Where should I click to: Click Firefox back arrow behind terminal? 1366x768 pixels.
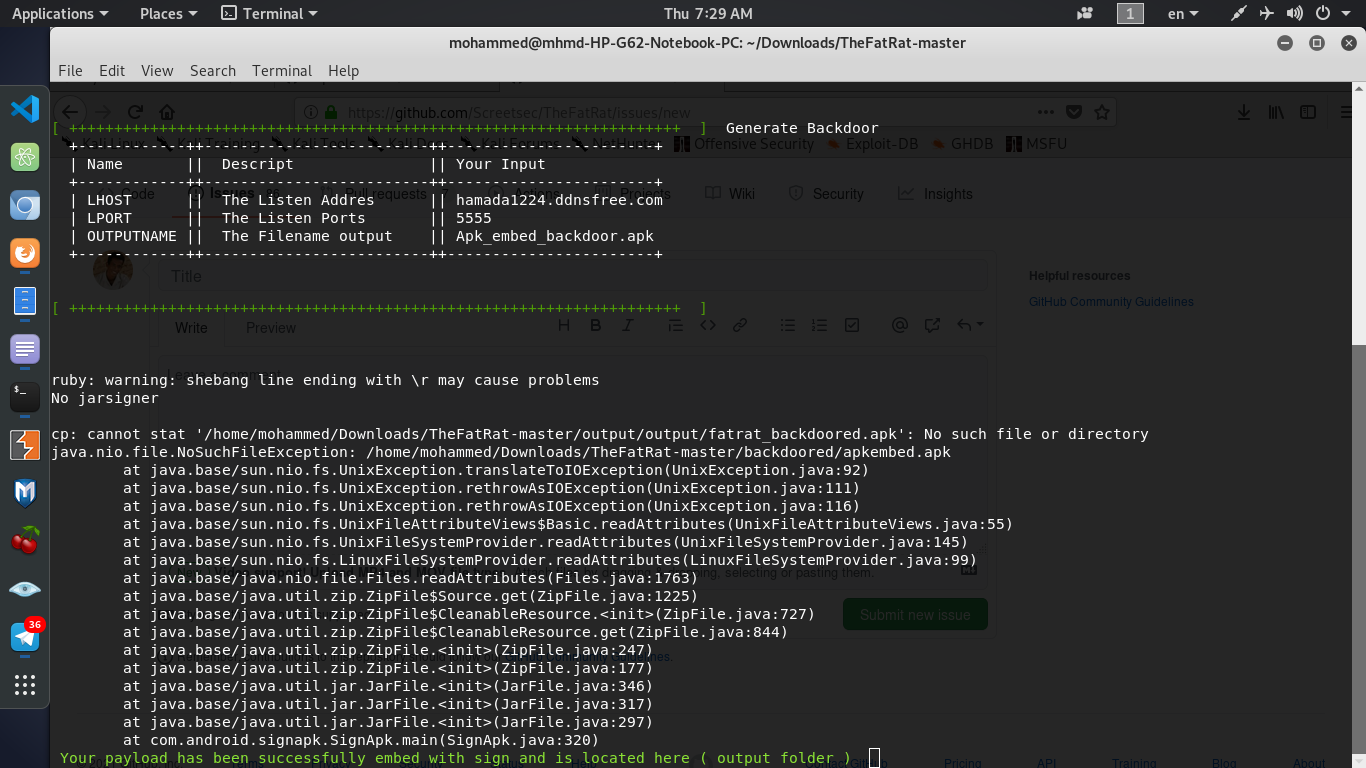pyautogui.click(x=69, y=112)
